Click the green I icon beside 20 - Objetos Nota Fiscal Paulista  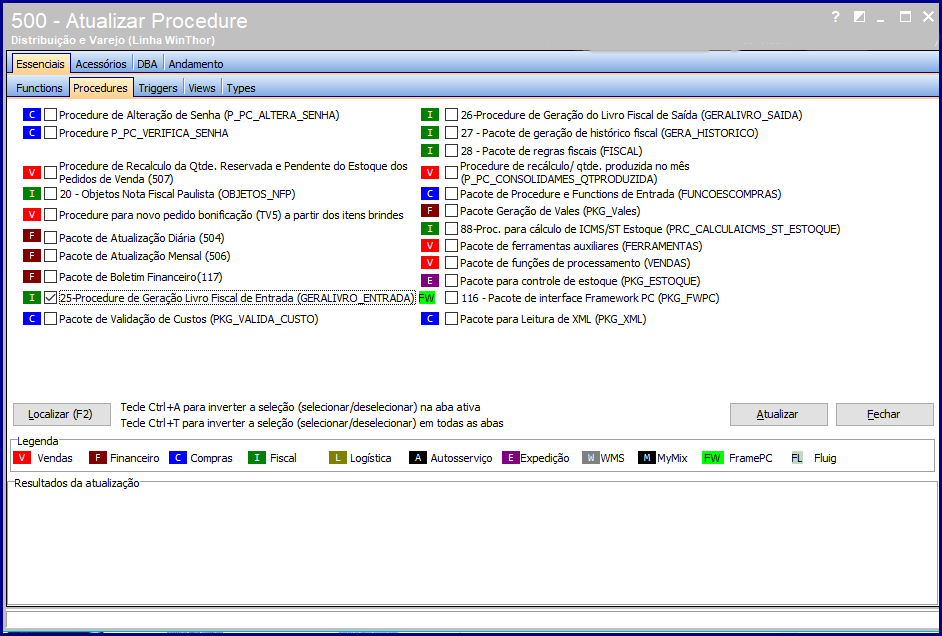click(32, 194)
